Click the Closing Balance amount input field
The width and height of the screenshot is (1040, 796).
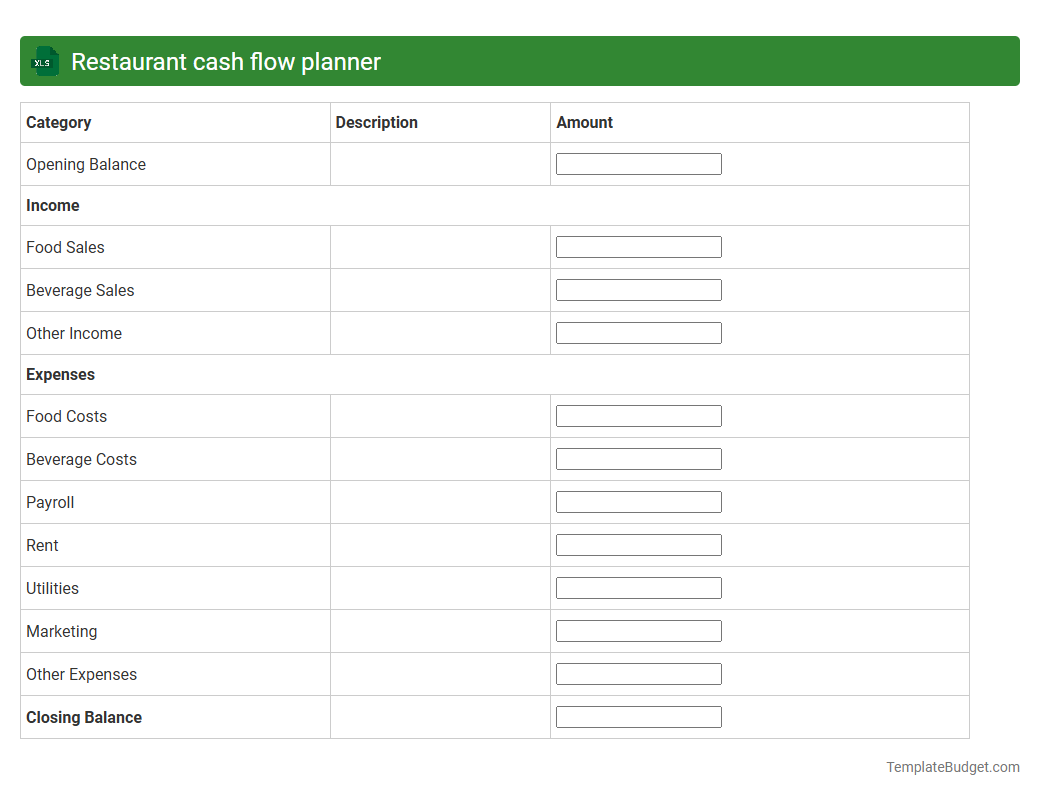click(x=638, y=716)
